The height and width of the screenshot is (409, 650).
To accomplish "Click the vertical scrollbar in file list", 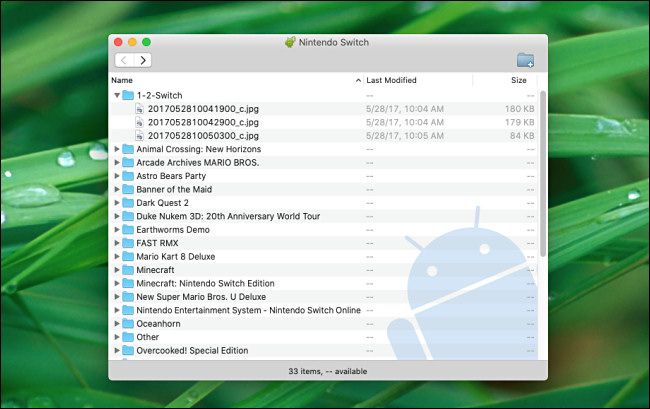I will [x=543, y=170].
